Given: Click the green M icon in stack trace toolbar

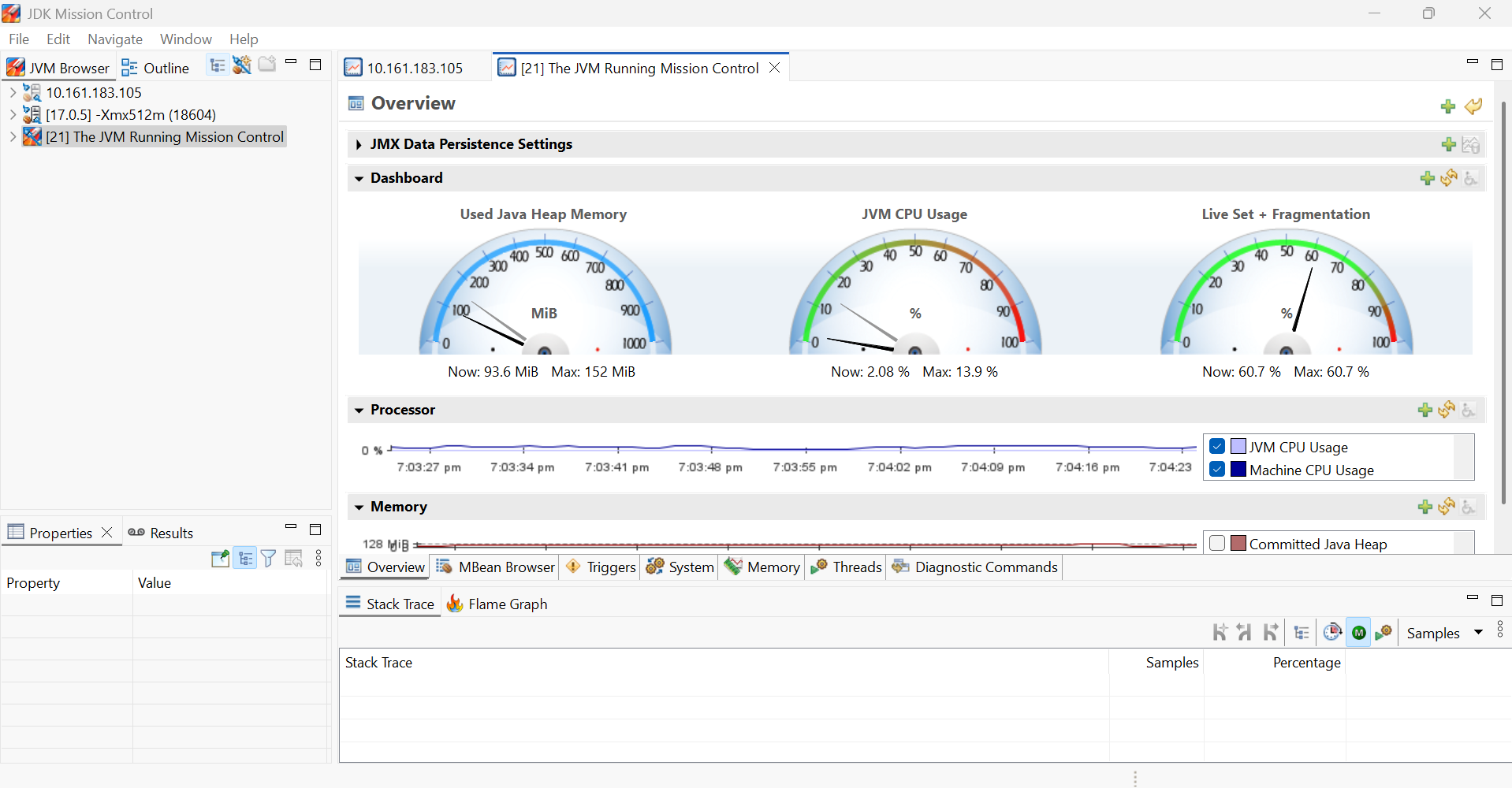Looking at the screenshot, I should 1359,633.
